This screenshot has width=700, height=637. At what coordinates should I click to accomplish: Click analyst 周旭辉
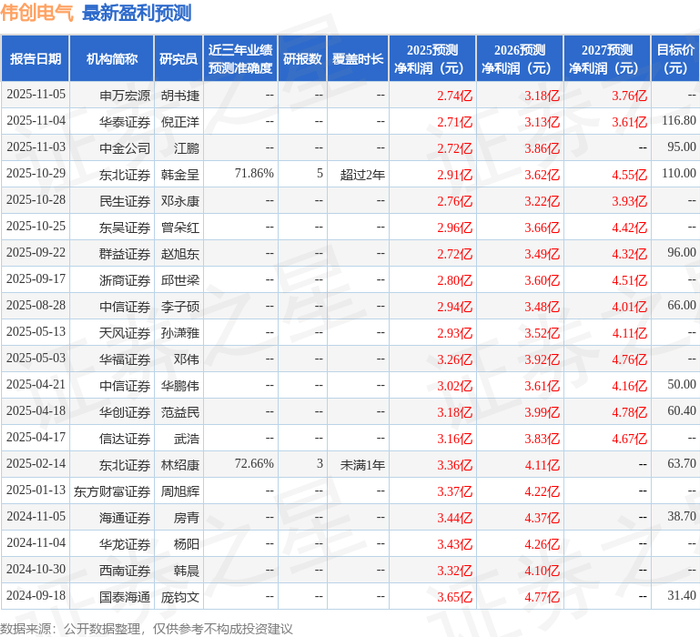(x=180, y=491)
